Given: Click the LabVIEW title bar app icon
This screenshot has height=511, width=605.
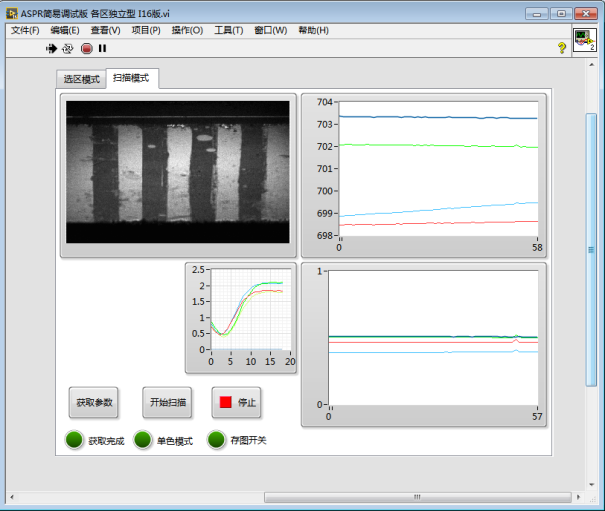Looking at the screenshot, I should click(11, 13).
